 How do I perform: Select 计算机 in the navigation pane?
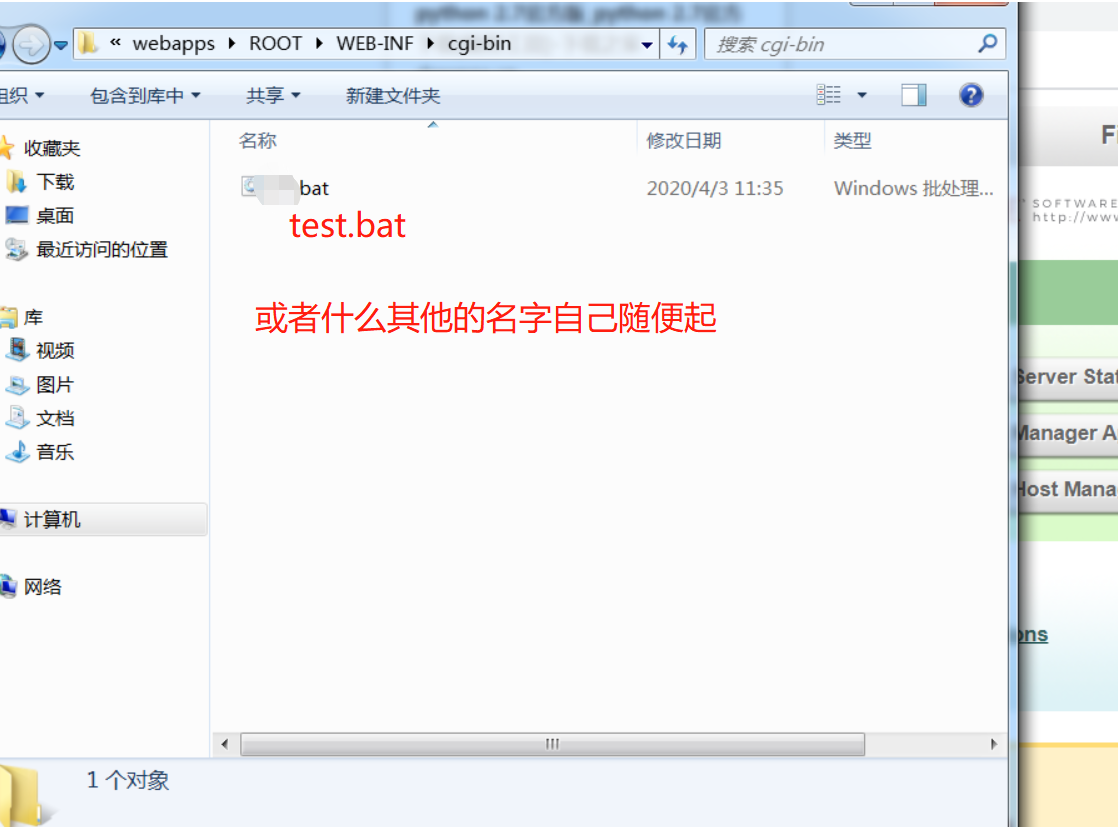click(52, 519)
